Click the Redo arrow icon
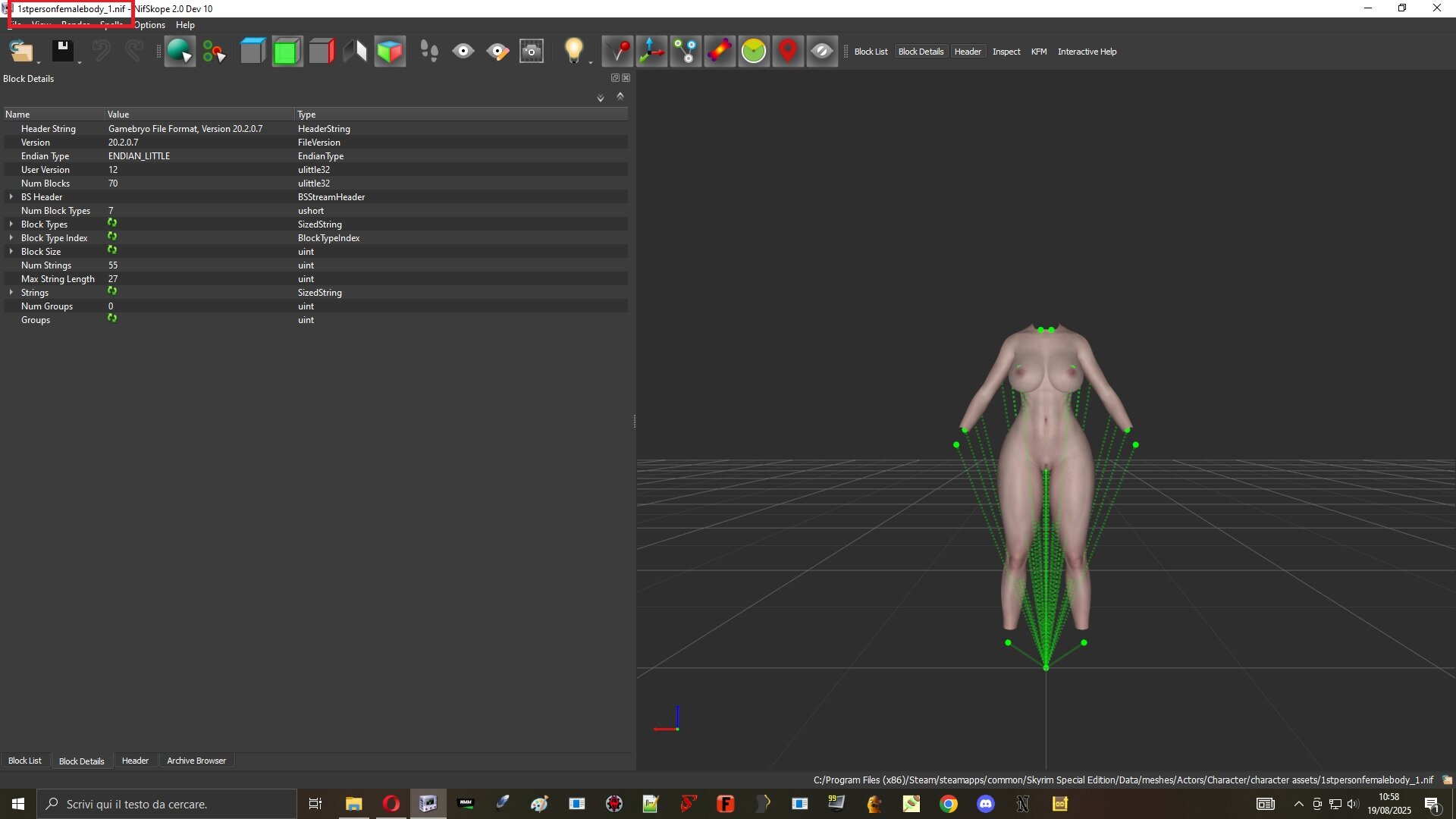The height and width of the screenshot is (819, 1456). pyautogui.click(x=134, y=52)
